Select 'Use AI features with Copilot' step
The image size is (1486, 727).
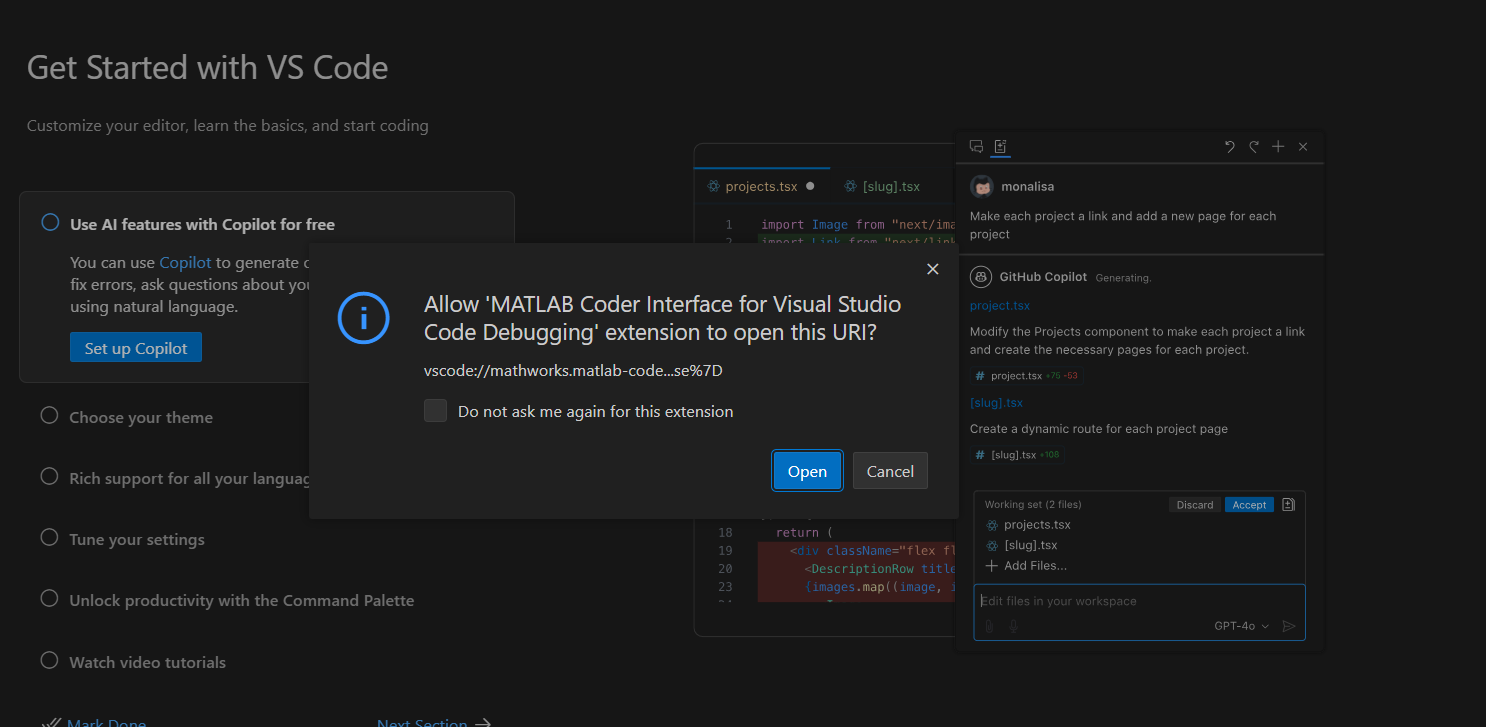[202, 224]
